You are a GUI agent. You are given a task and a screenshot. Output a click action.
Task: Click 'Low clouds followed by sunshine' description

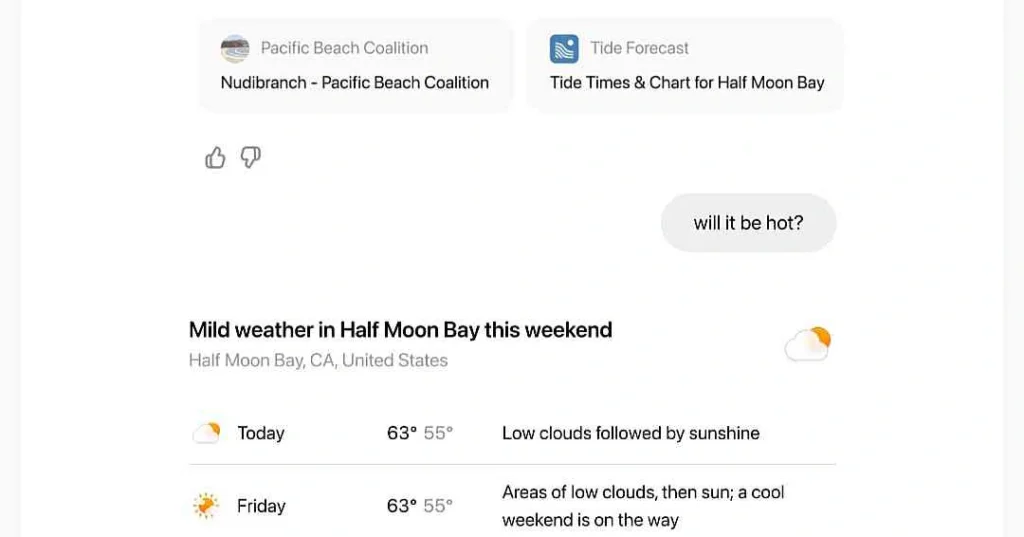(x=631, y=433)
